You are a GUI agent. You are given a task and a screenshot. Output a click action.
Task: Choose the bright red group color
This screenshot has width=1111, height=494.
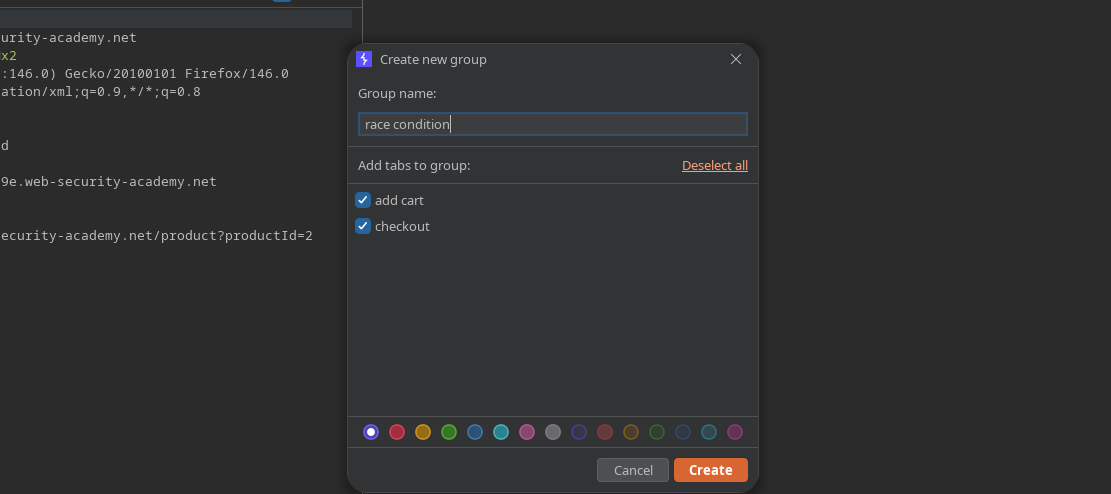[397, 432]
